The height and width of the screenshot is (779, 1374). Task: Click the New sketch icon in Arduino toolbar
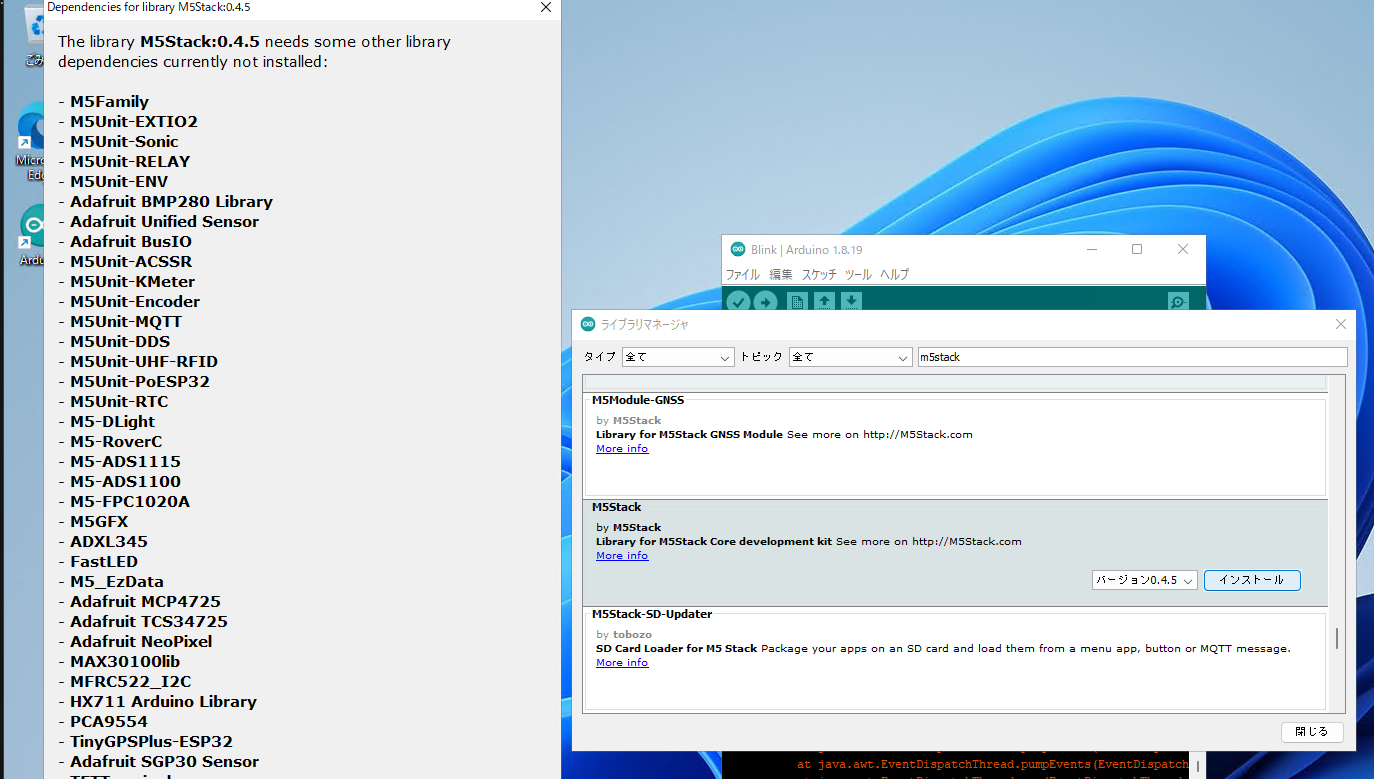797,301
